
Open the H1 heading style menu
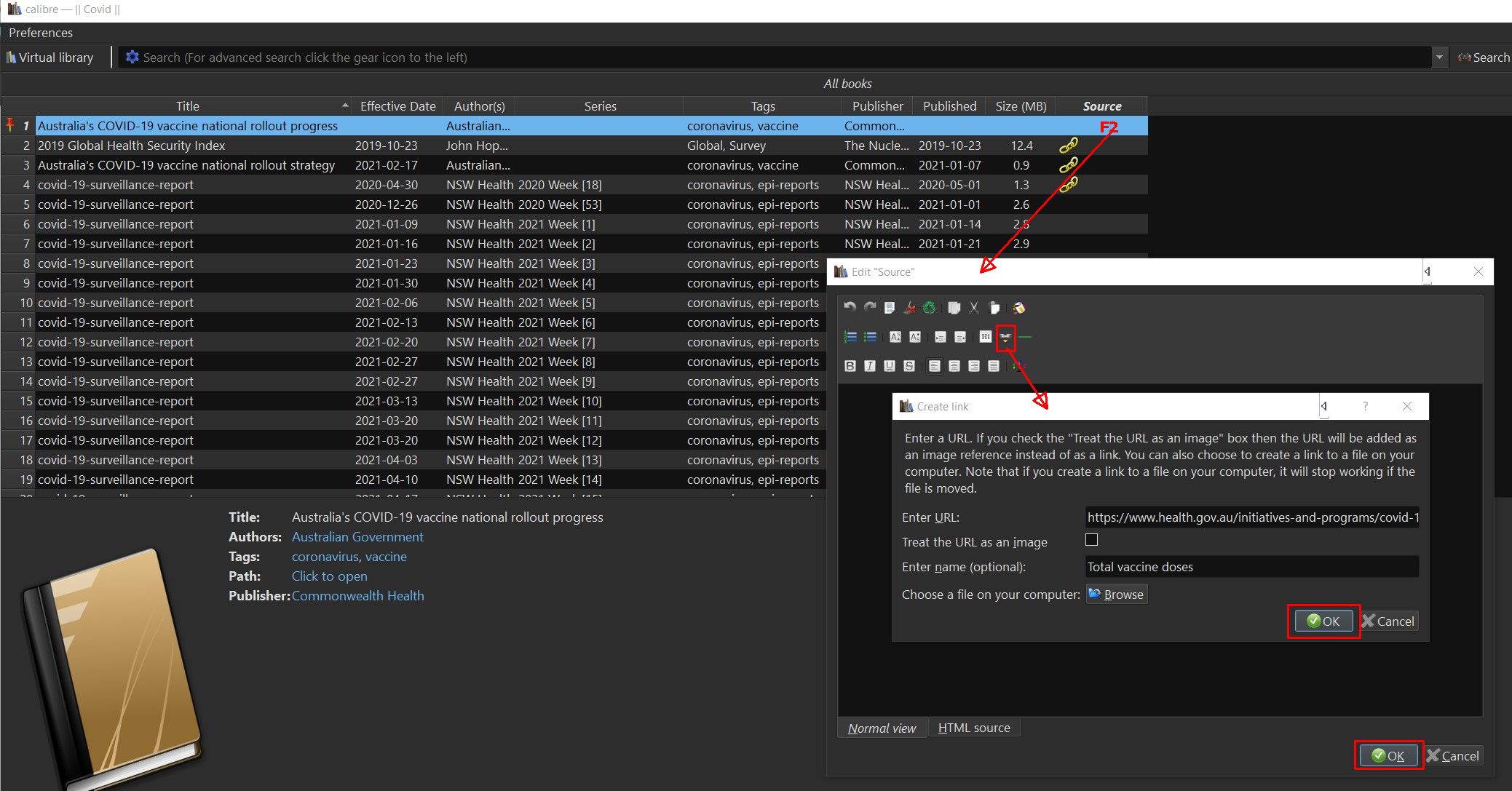click(x=985, y=337)
